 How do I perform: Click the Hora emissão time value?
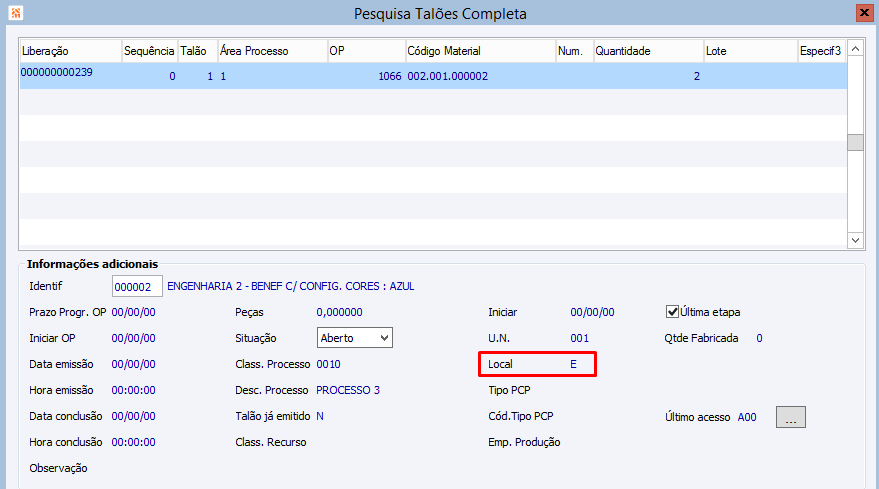click(133, 390)
